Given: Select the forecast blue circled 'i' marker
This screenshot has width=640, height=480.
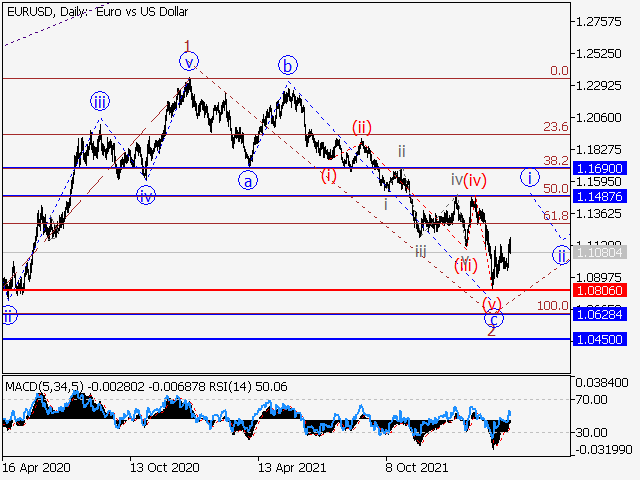Looking at the screenshot, I should click(530, 178).
